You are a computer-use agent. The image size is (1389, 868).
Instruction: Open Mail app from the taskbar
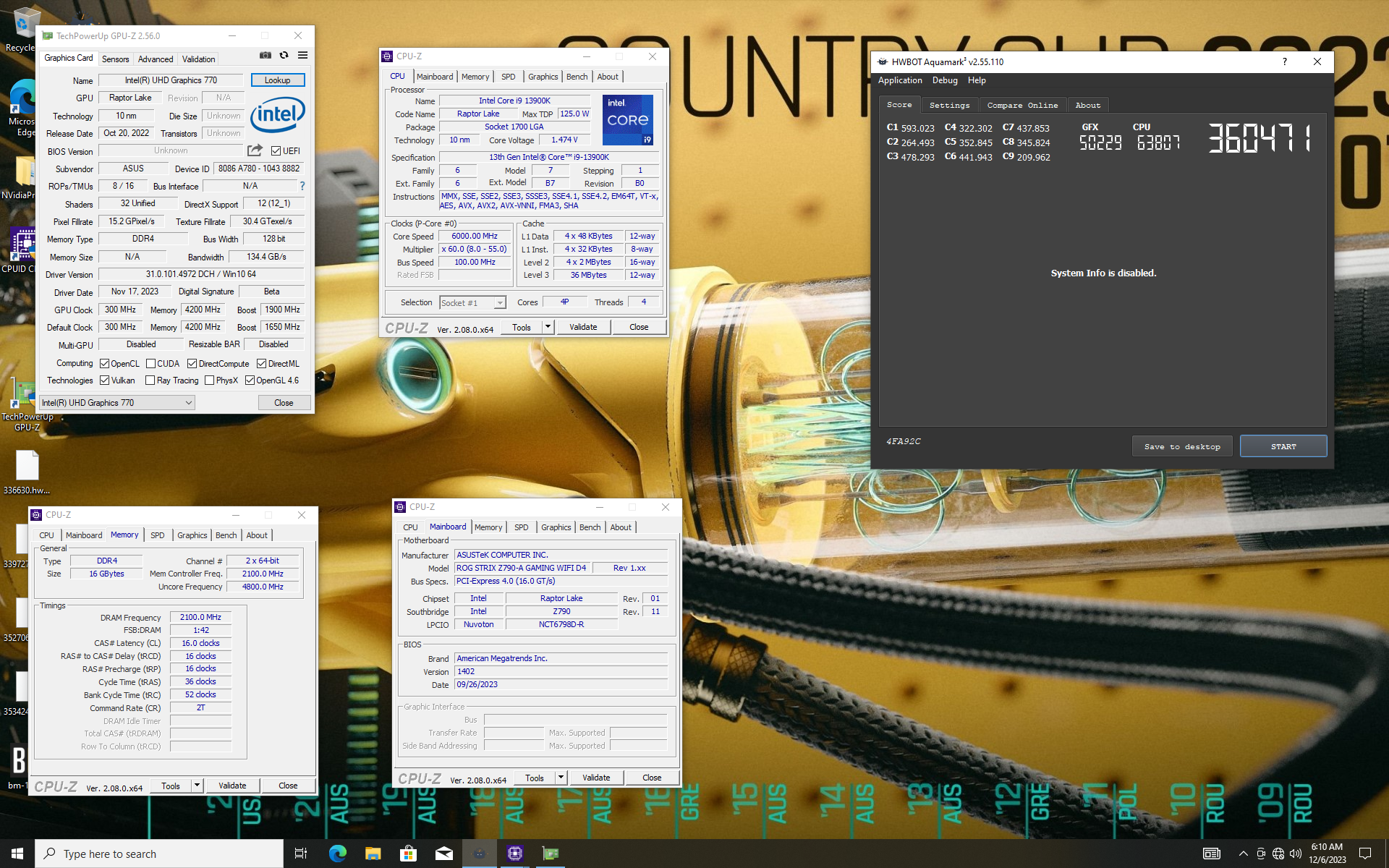[443, 854]
